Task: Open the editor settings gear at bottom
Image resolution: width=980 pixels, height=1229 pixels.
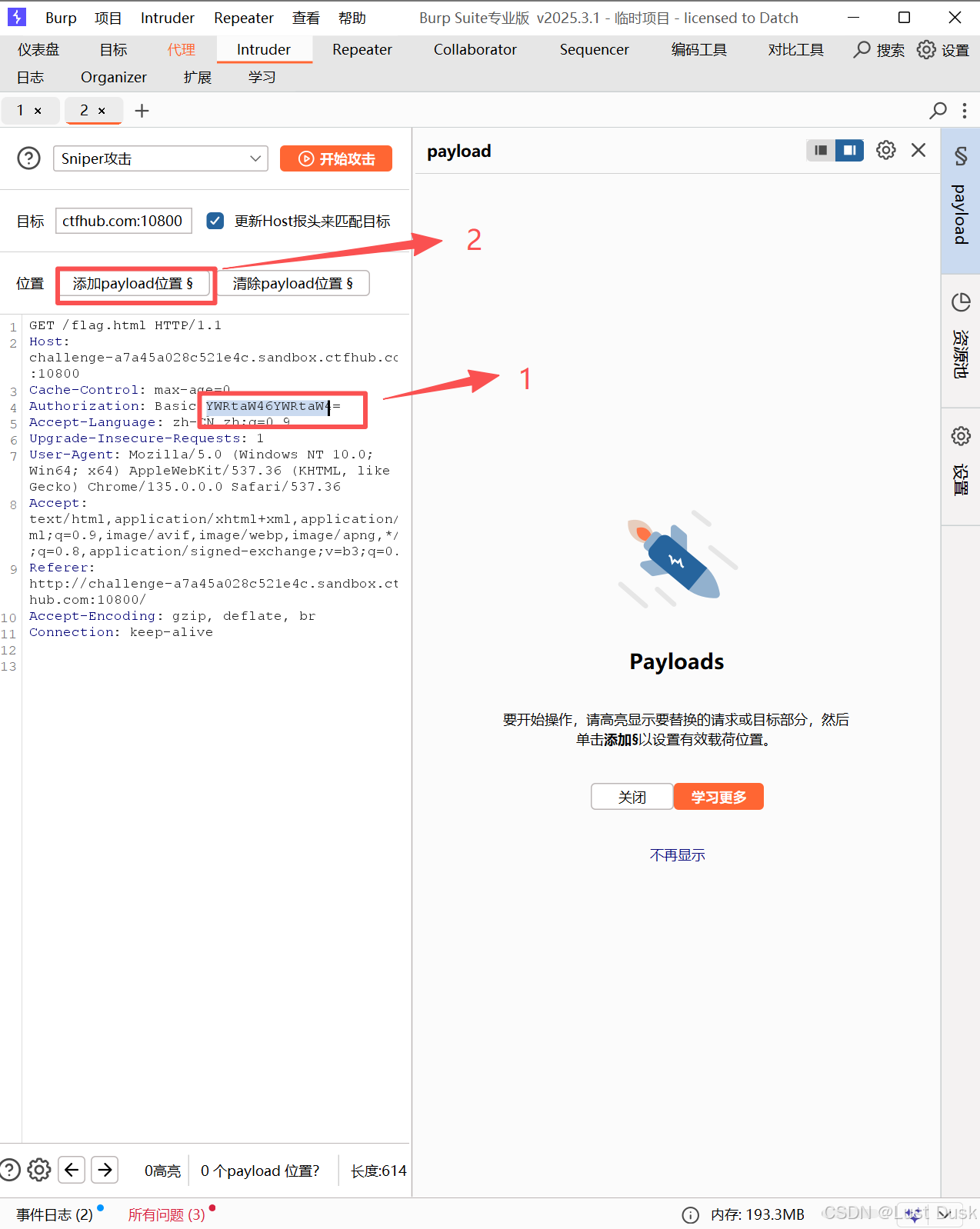Action: (x=39, y=1170)
